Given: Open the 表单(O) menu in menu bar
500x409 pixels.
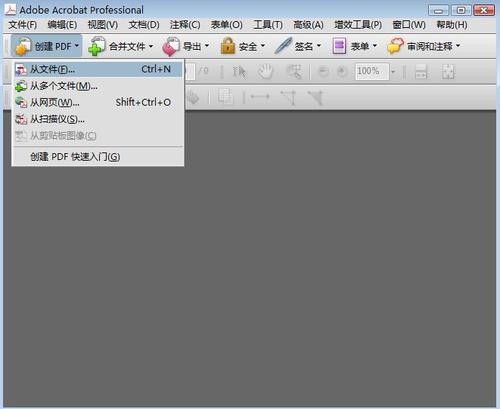Looking at the screenshot, I should coord(227,25).
